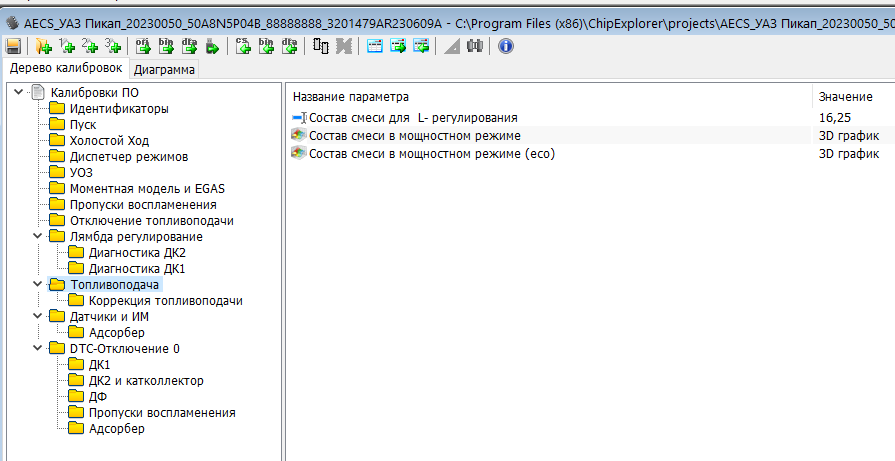Click the toolbar icon labeled 1 with plus
This screenshot has width=895, height=461.
click(x=67, y=46)
